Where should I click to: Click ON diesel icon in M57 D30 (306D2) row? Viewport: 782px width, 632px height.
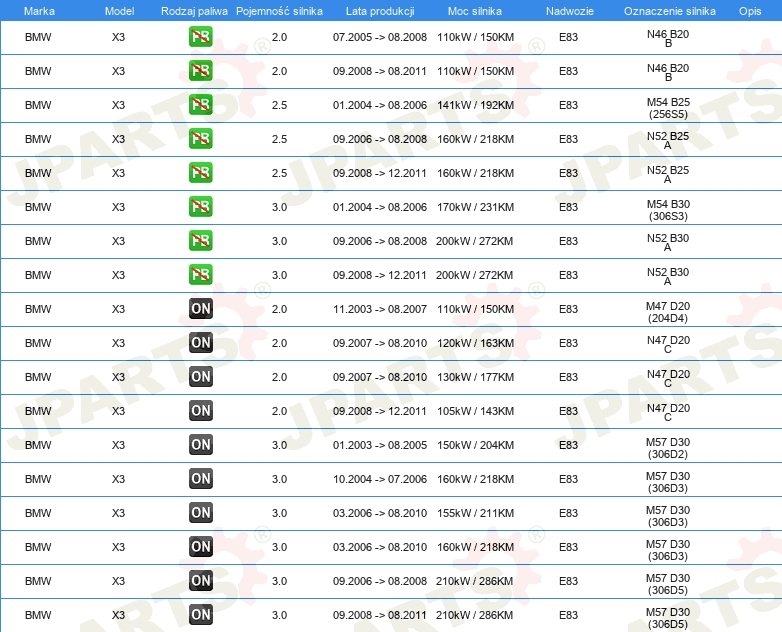(201, 444)
